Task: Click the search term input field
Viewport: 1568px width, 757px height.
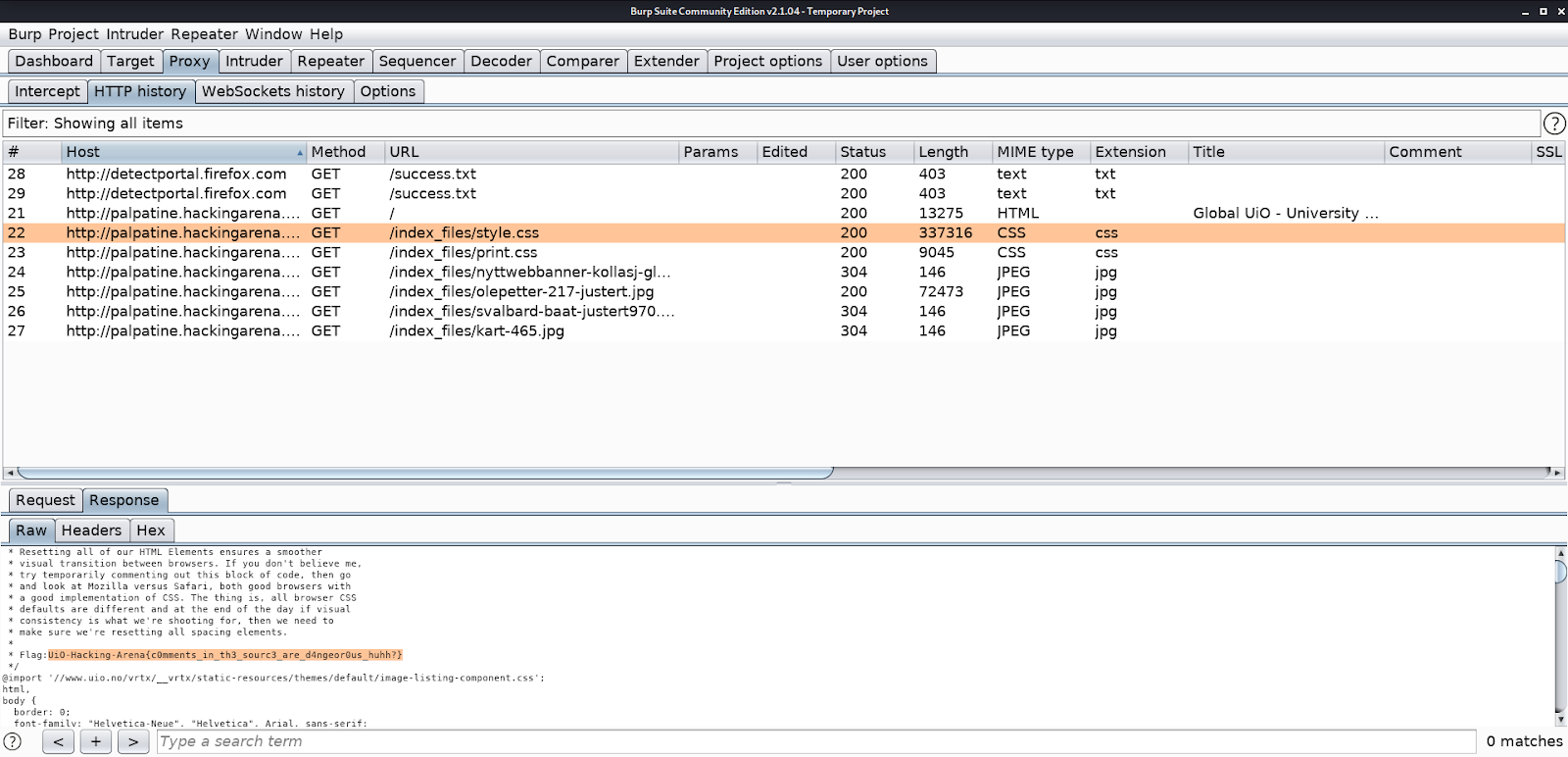Action: tap(815, 741)
